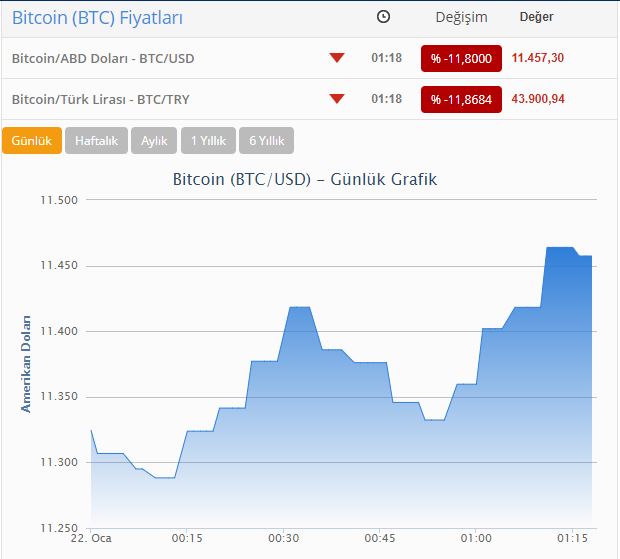This screenshot has height=559, width=620.
Task: Open the 6 Yıllık chart tab
Action: (267, 140)
